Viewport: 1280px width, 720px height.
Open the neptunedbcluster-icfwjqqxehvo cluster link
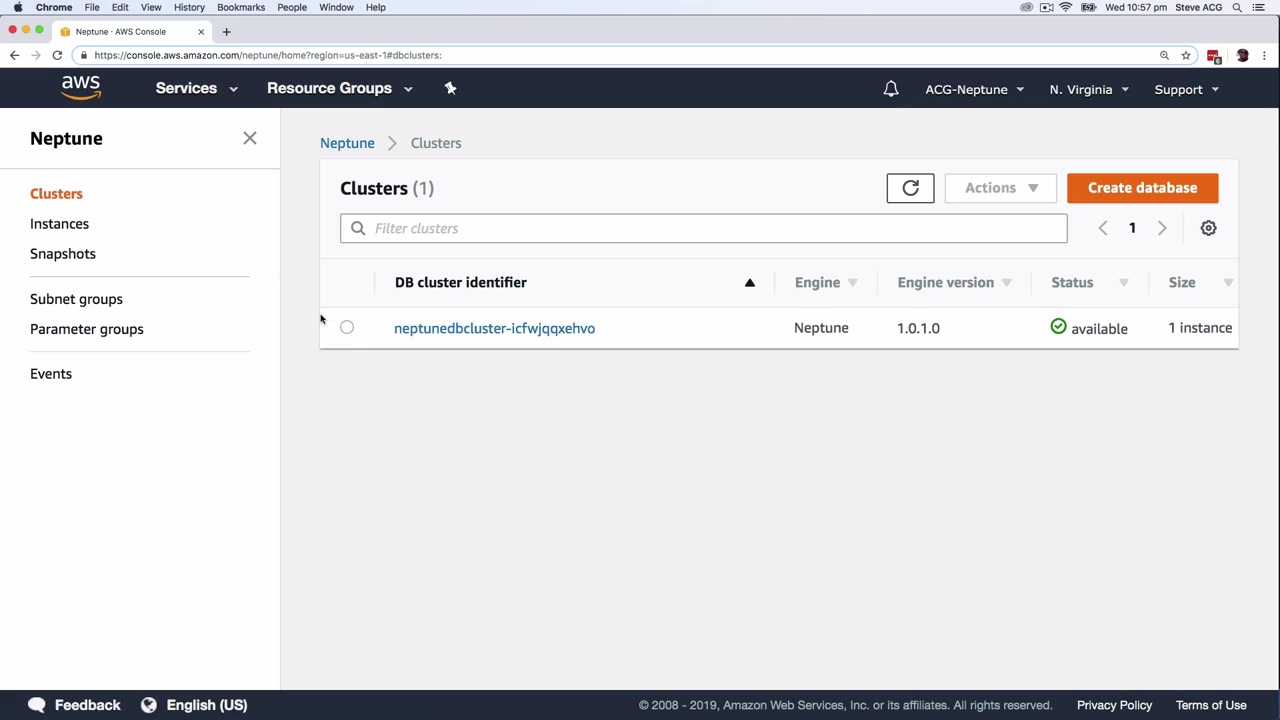click(x=494, y=328)
